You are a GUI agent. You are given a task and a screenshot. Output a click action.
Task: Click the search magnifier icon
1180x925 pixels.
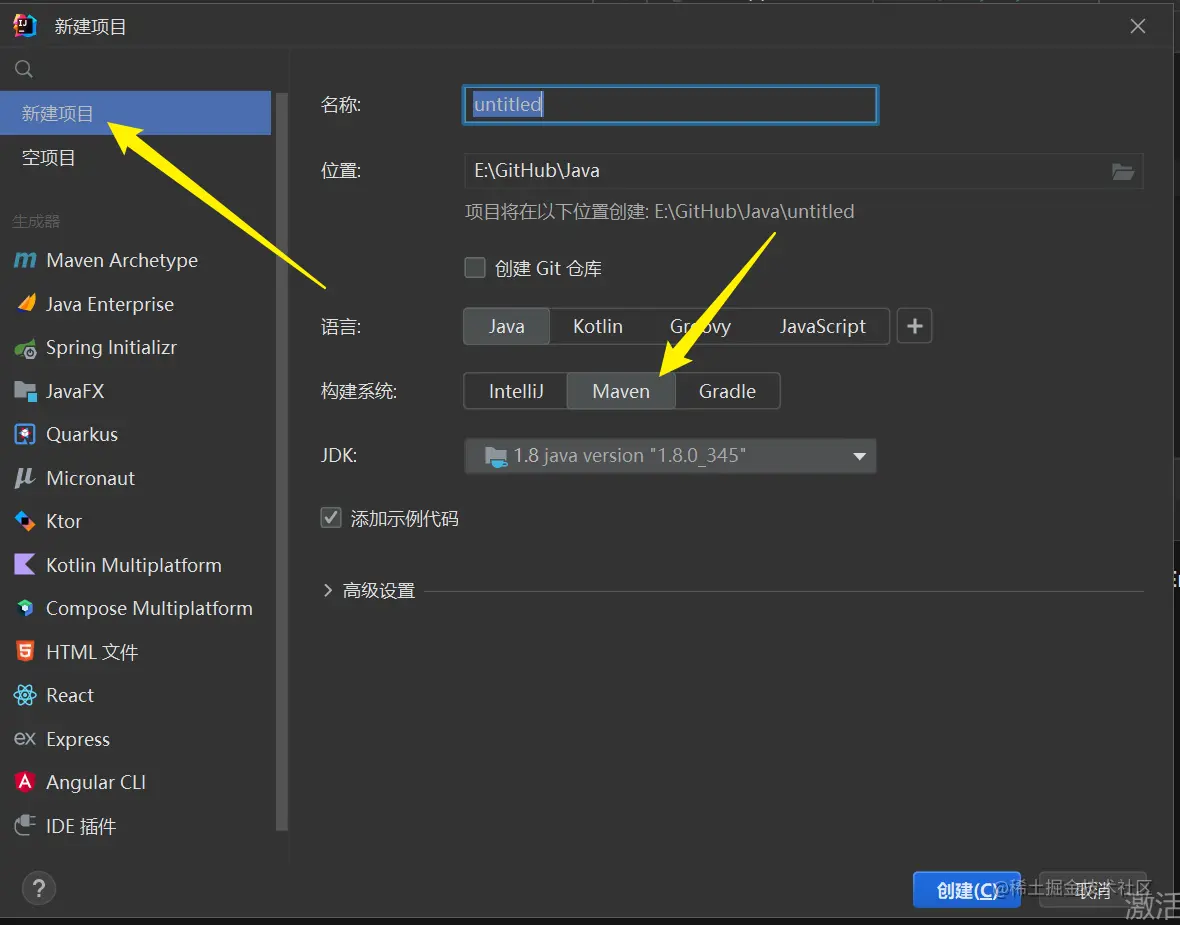point(24,69)
